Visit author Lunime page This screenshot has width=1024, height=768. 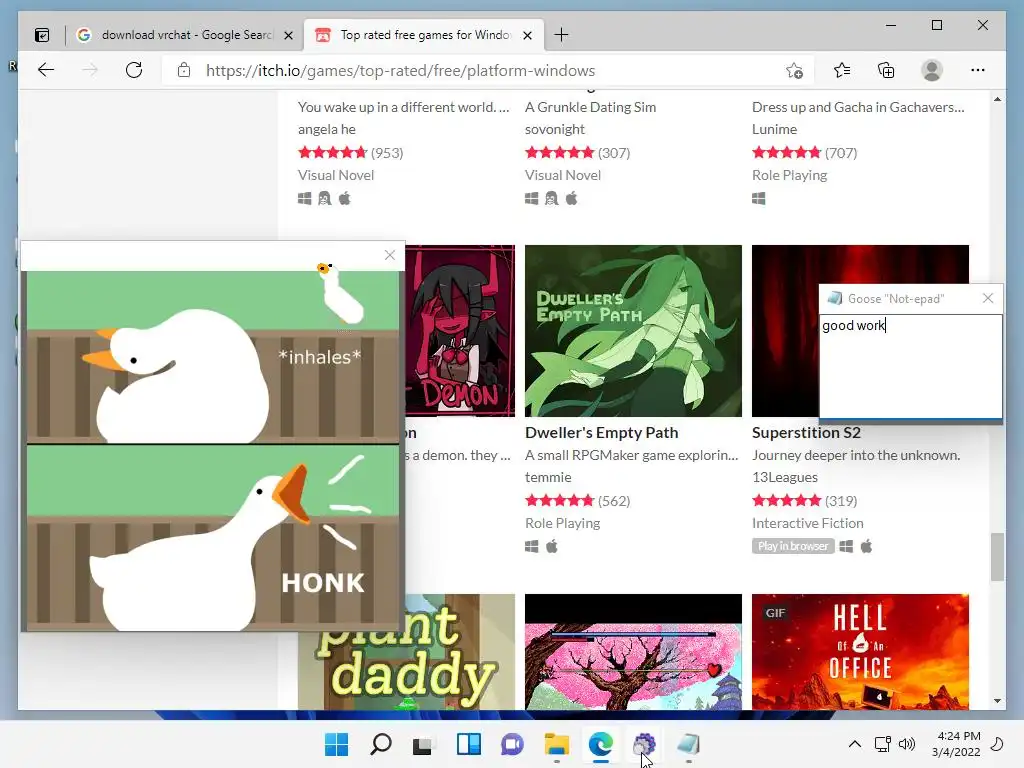[x=774, y=129]
